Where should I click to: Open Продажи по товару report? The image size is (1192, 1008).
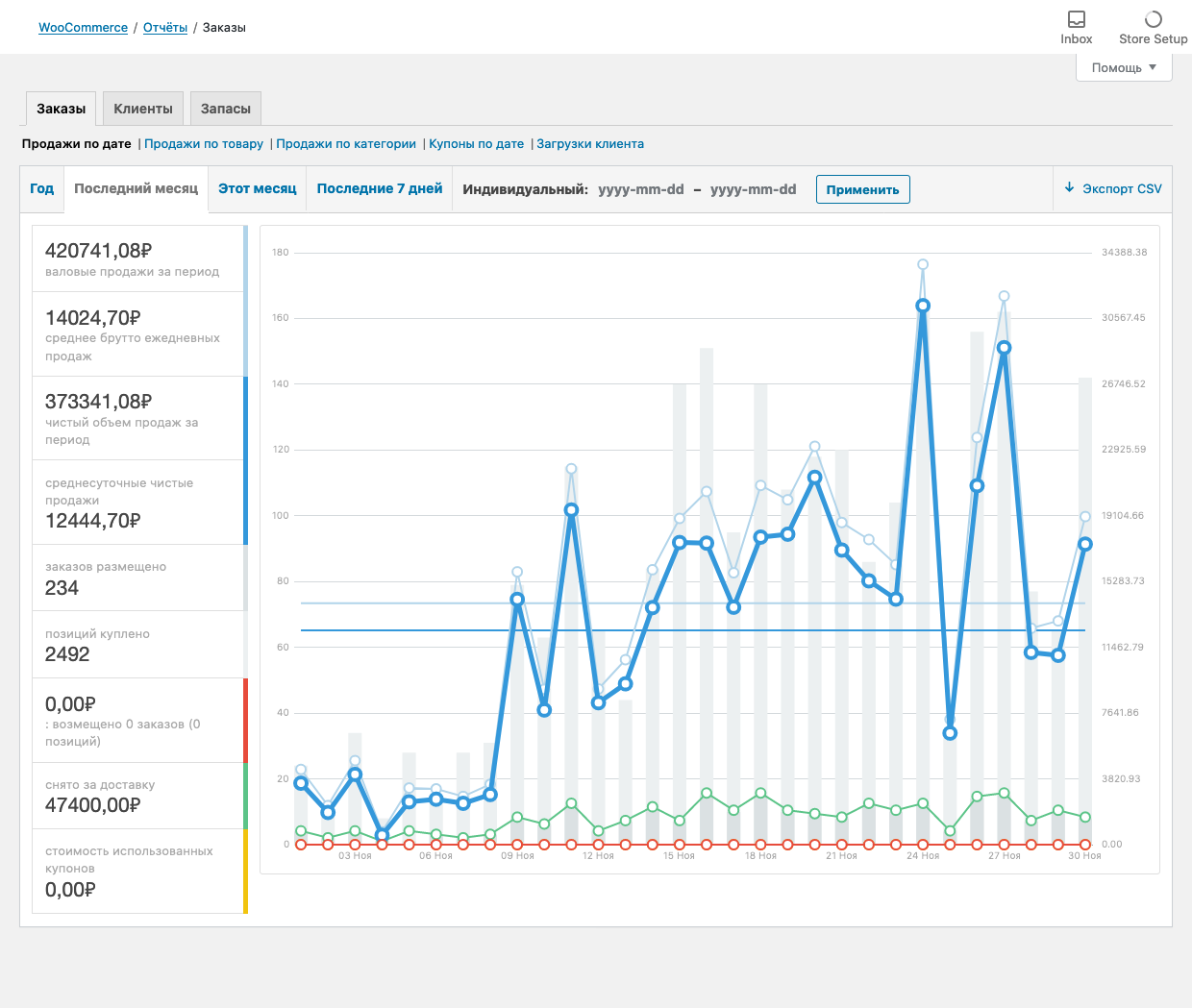pos(204,144)
